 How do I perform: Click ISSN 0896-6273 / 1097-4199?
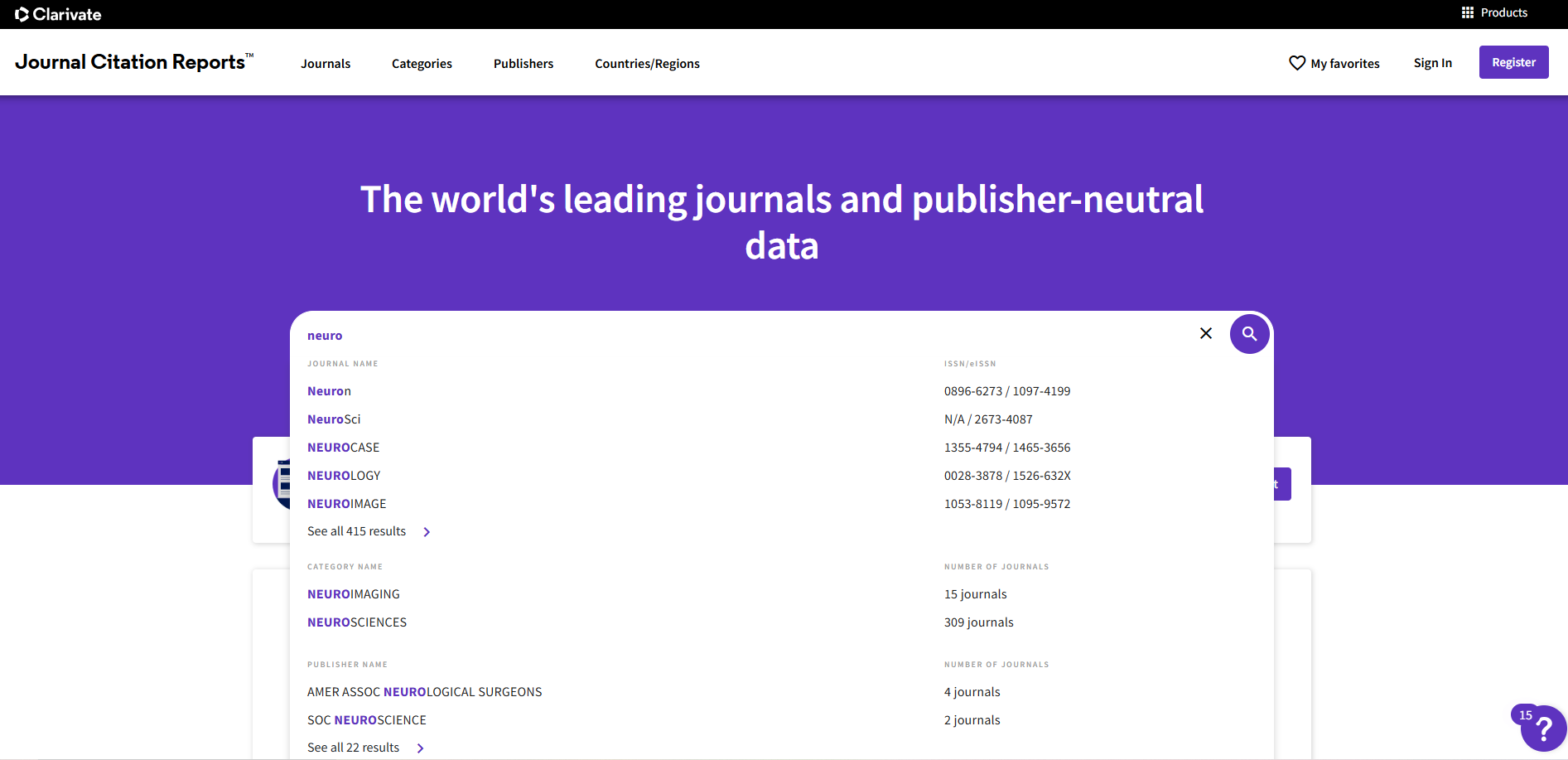click(1007, 391)
